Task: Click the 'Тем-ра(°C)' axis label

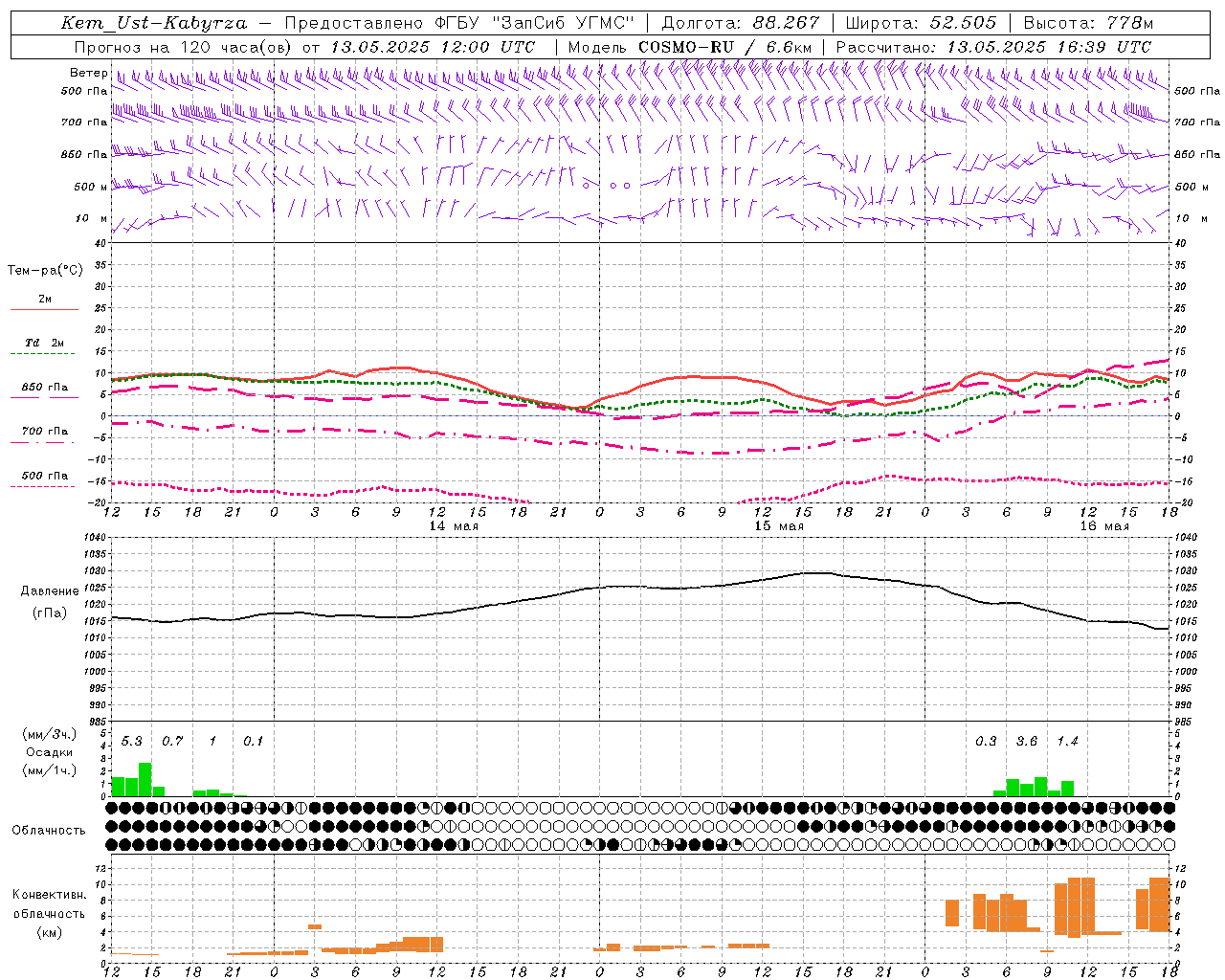Action: pos(45,271)
